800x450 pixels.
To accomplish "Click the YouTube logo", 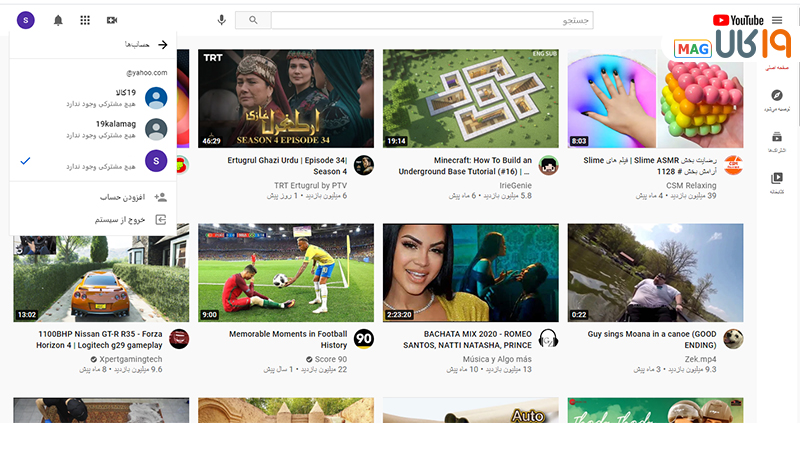I will (x=738, y=20).
